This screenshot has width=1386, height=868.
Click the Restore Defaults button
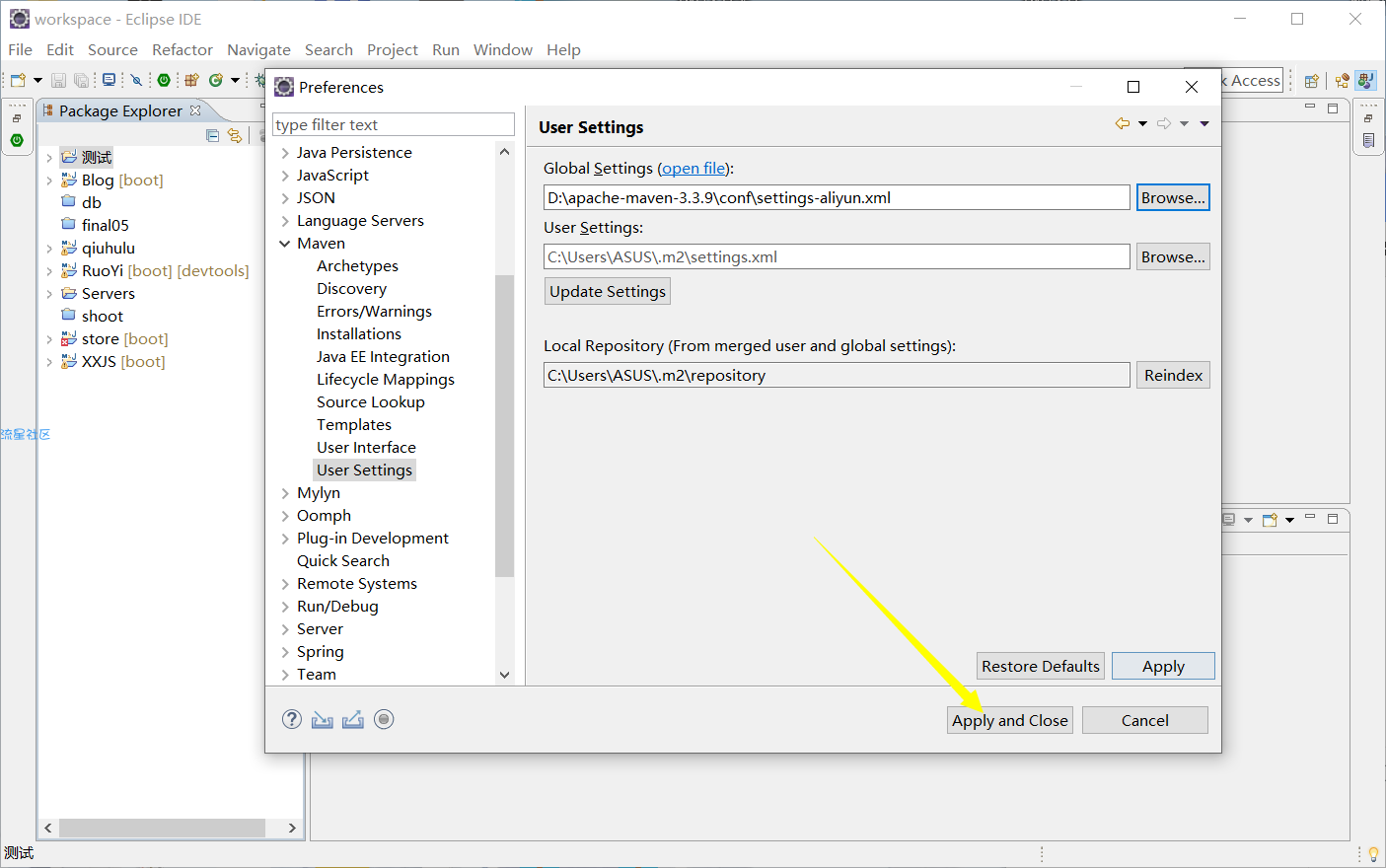1041,666
